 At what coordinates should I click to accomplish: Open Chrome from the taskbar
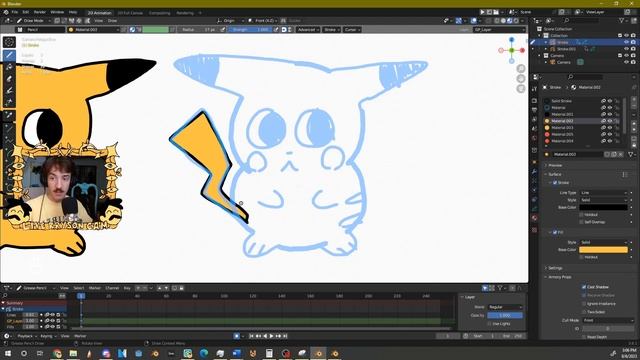(57, 353)
